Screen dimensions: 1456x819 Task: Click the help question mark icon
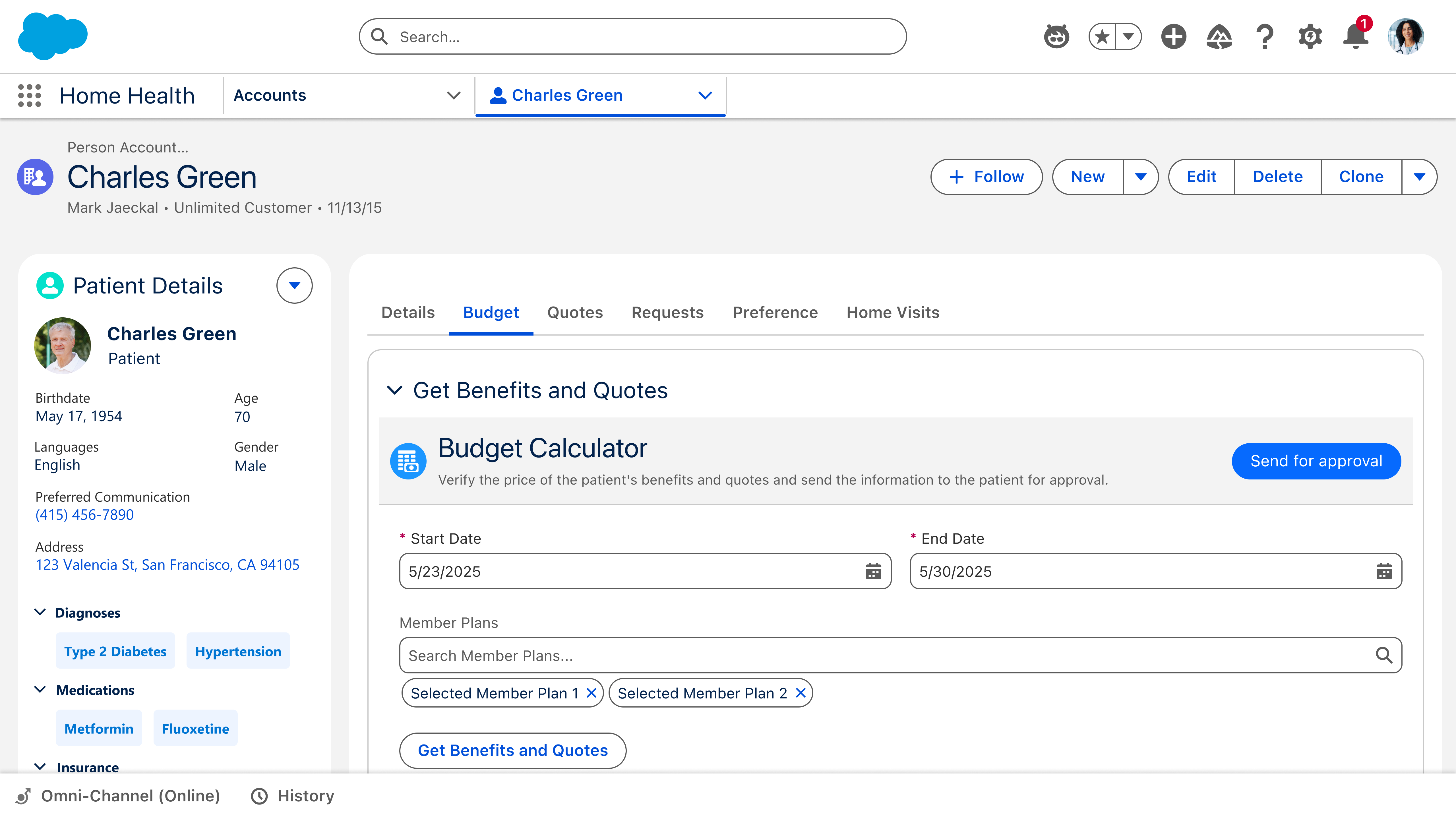(x=1264, y=37)
